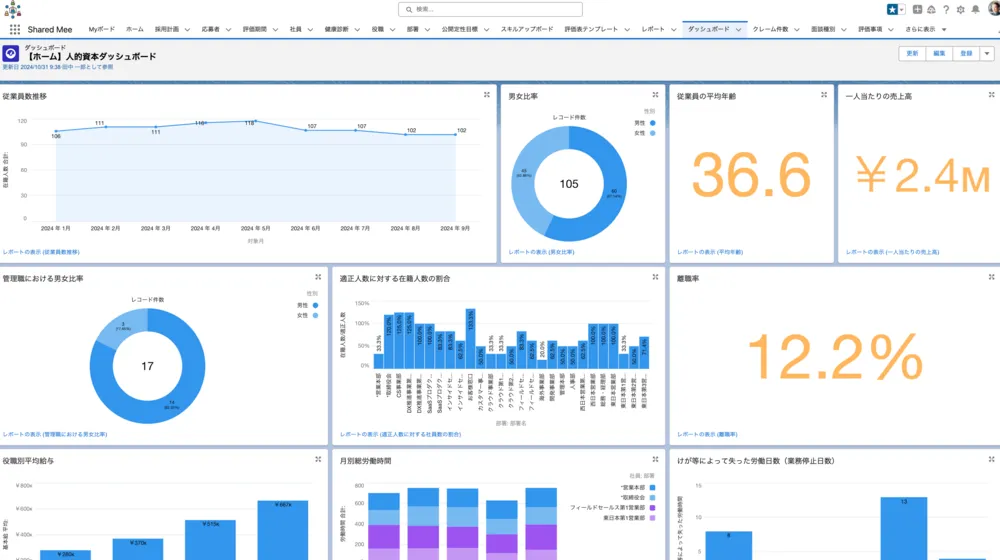Click the 更新 refresh button
Image resolution: width=1000 pixels, height=560 pixels.
point(911,53)
